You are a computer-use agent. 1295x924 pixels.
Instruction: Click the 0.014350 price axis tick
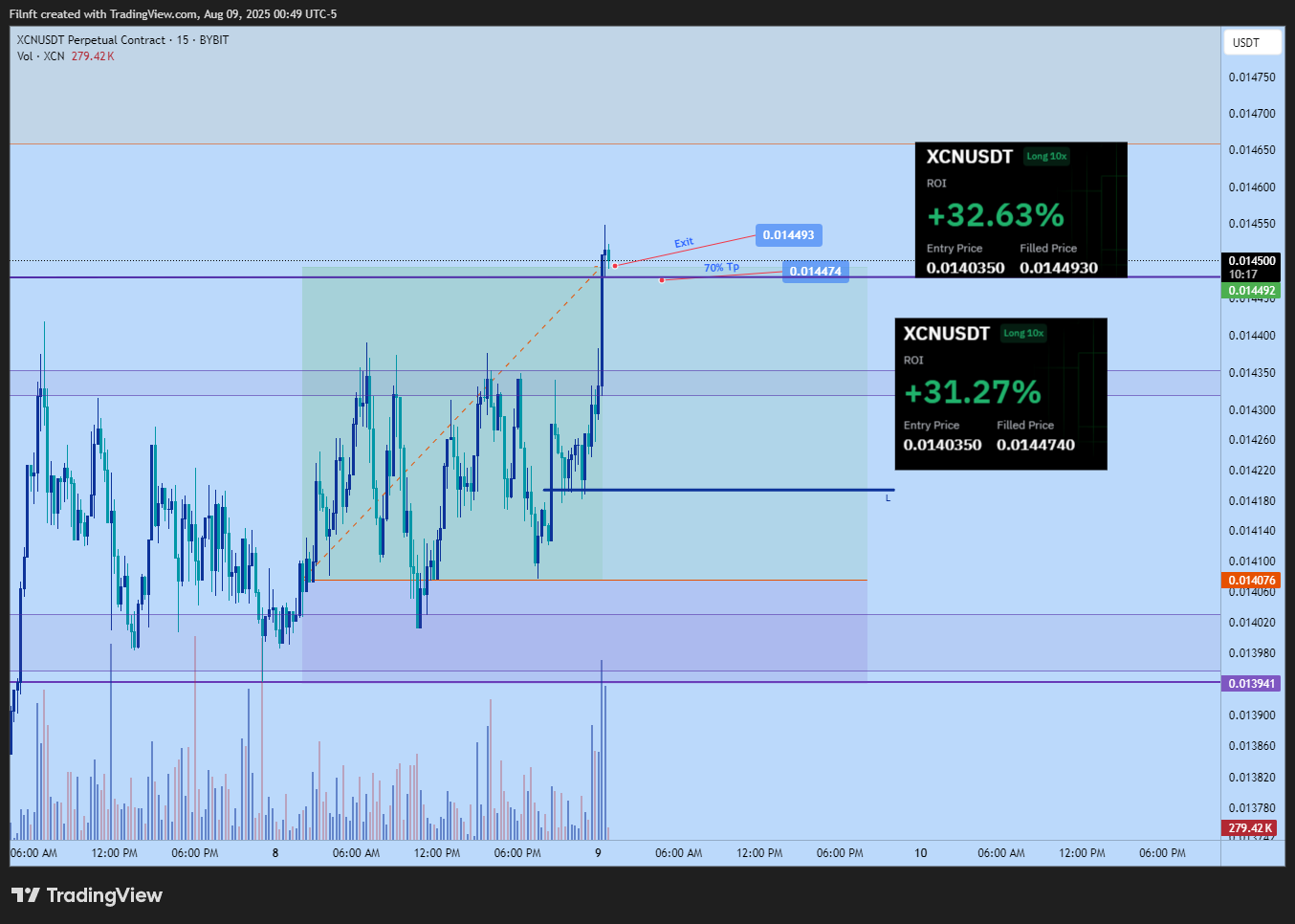click(1252, 373)
